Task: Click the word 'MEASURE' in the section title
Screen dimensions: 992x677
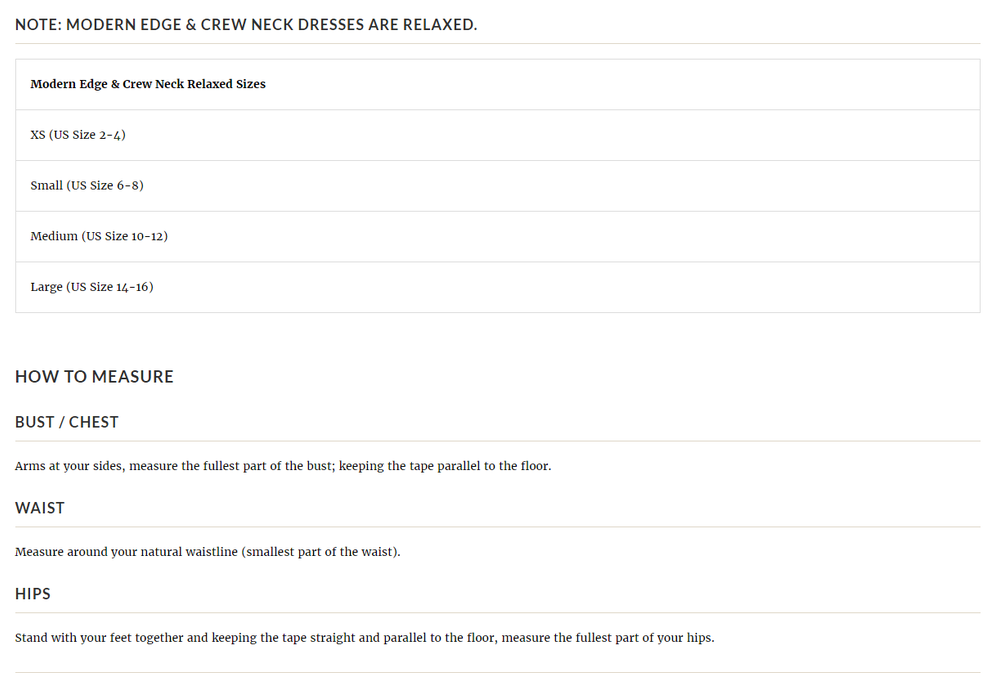Action: (x=132, y=377)
